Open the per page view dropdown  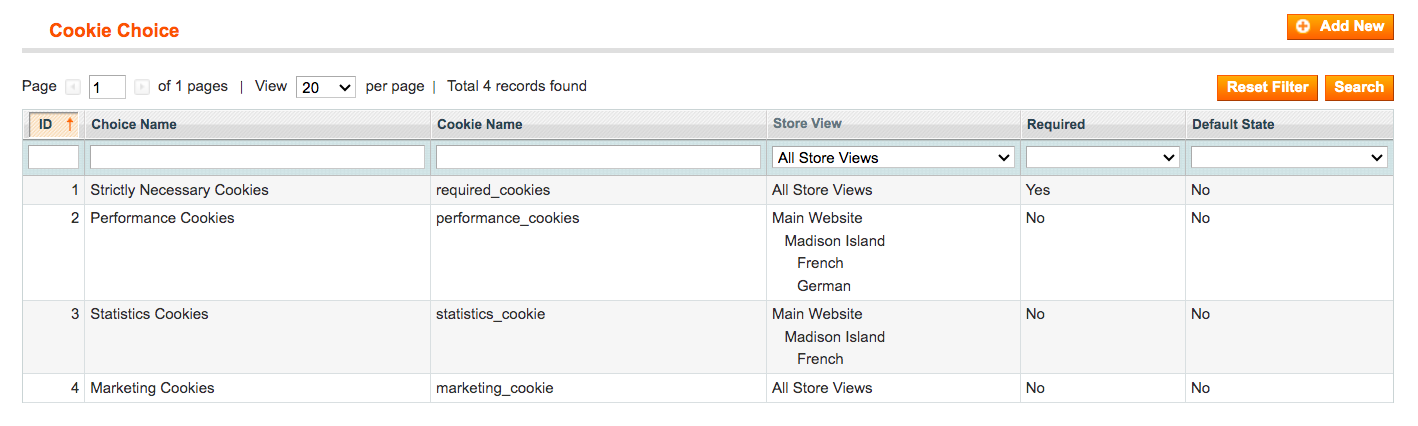[326, 87]
